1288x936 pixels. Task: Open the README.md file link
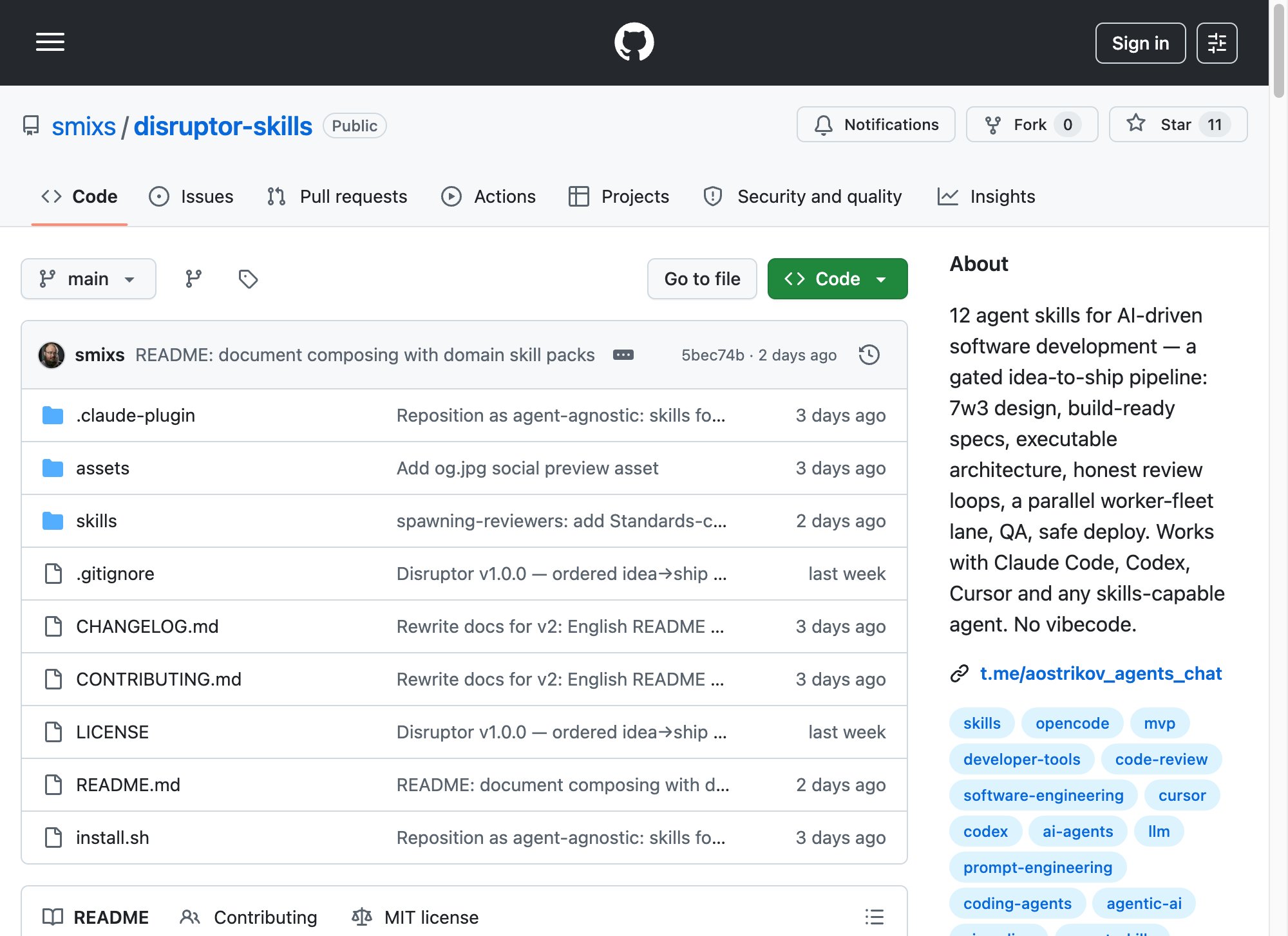coord(128,785)
